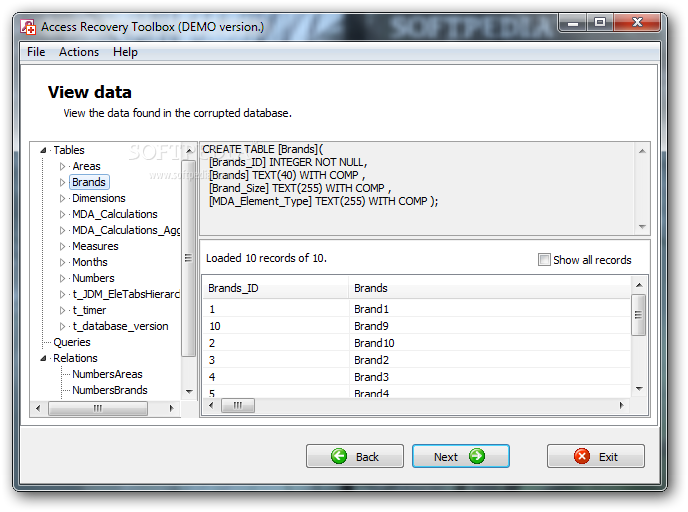688x512 pixels.
Task: Select the Areas table in tree
Action: (x=86, y=166)
